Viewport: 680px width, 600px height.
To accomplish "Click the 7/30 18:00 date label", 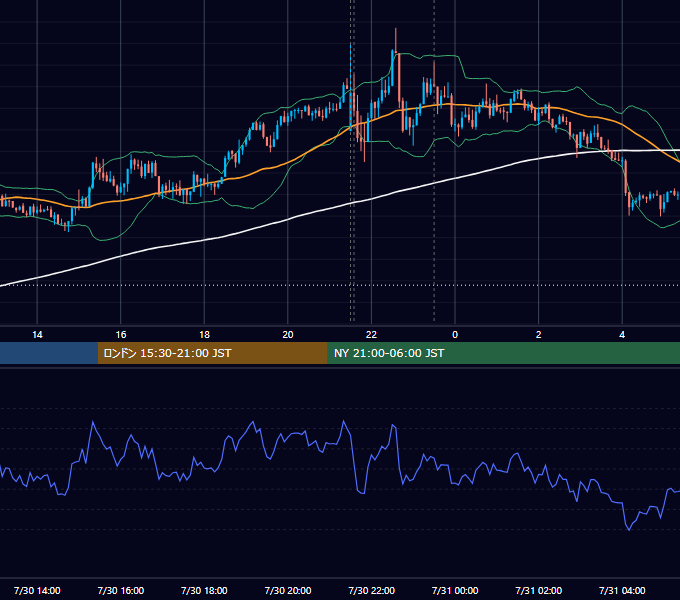I will click(x=204, y=590).
